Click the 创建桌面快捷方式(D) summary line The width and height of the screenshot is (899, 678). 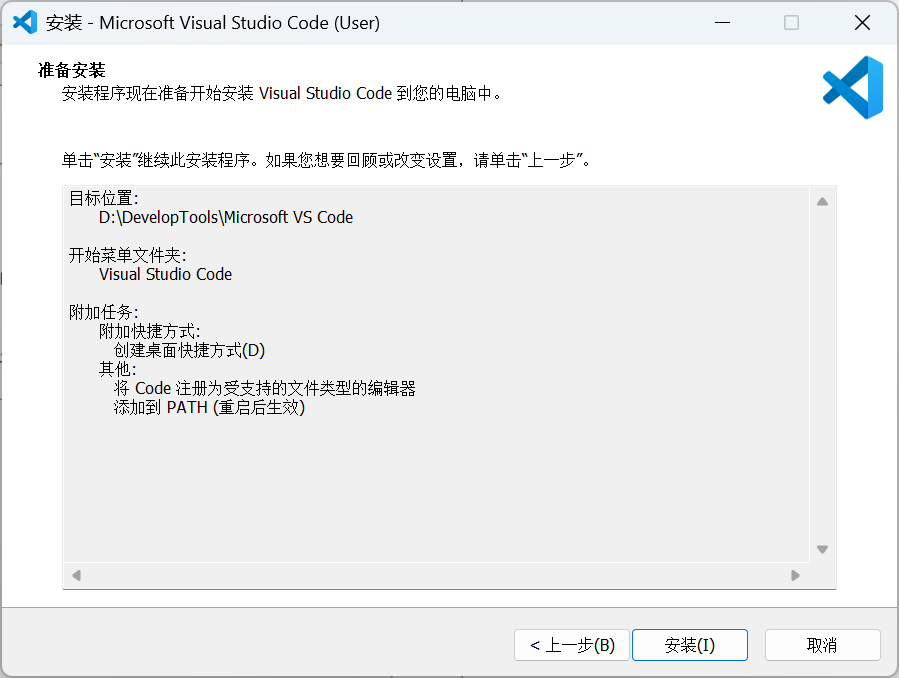(189, 350)
